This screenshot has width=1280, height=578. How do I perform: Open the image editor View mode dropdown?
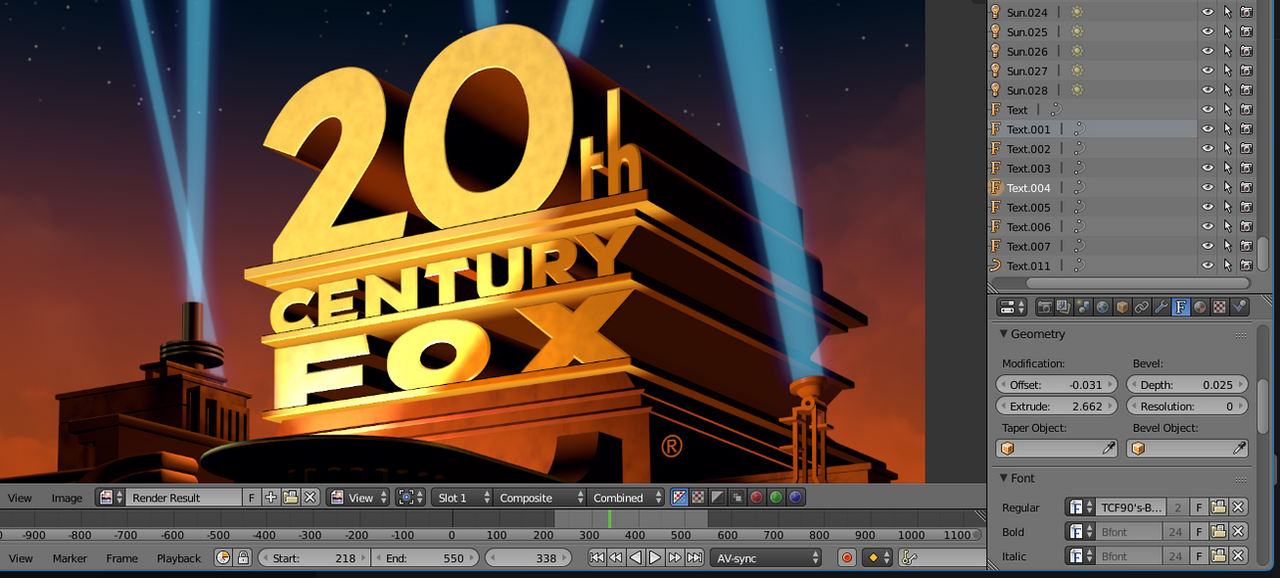358,497
